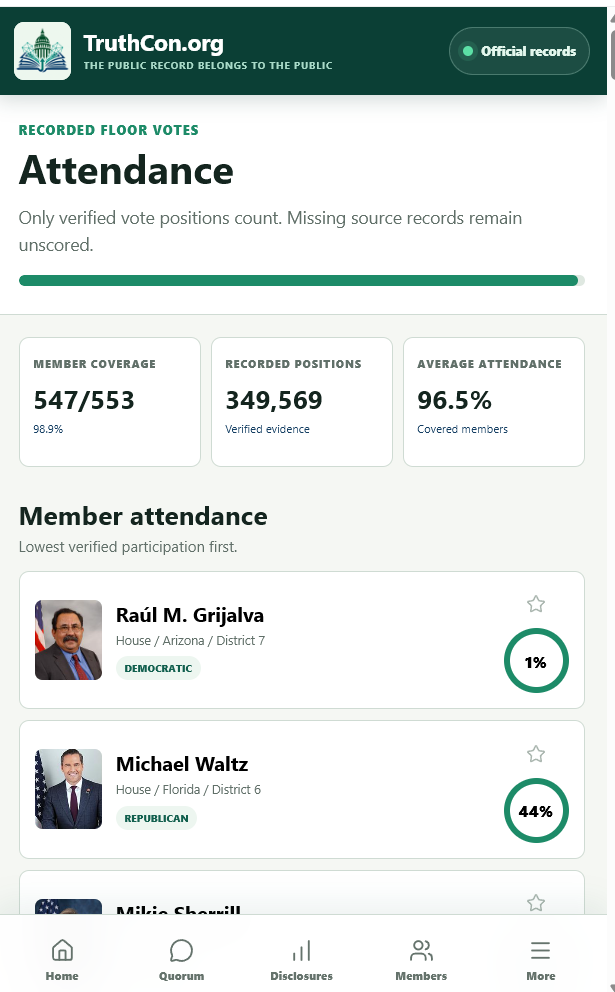Click the TruthCon.org capitol logo icon
615x992 pixels.
click(42, 51)
